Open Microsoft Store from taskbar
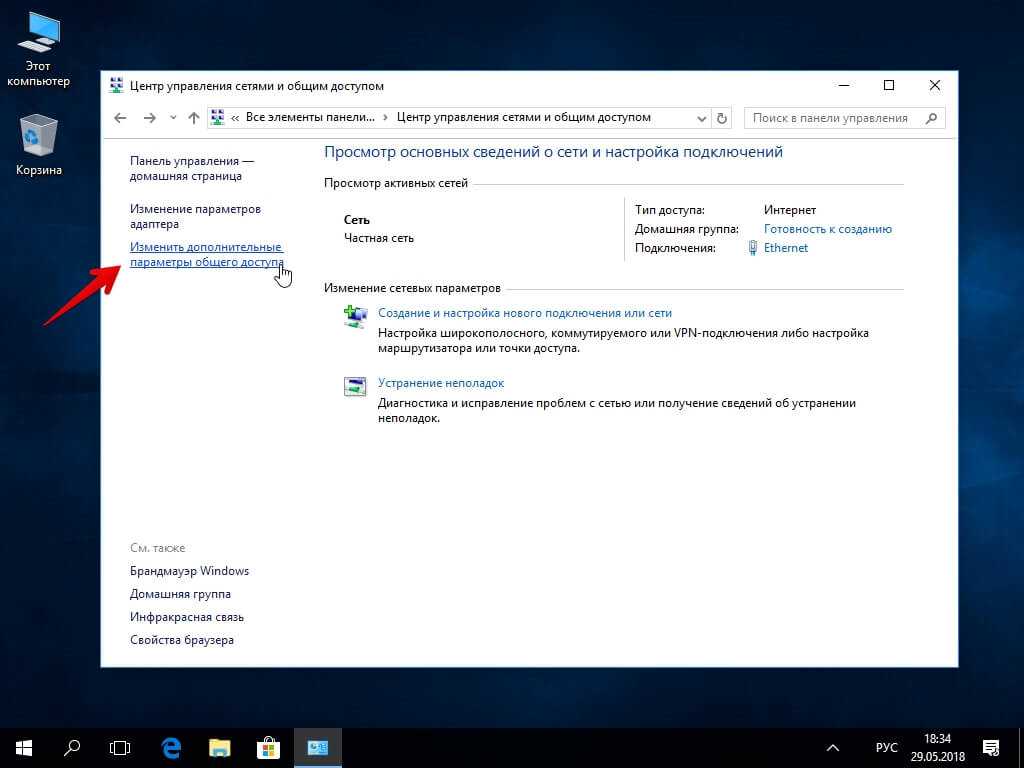The height and width of the screenshot is (768, 1024). (268, 747)
